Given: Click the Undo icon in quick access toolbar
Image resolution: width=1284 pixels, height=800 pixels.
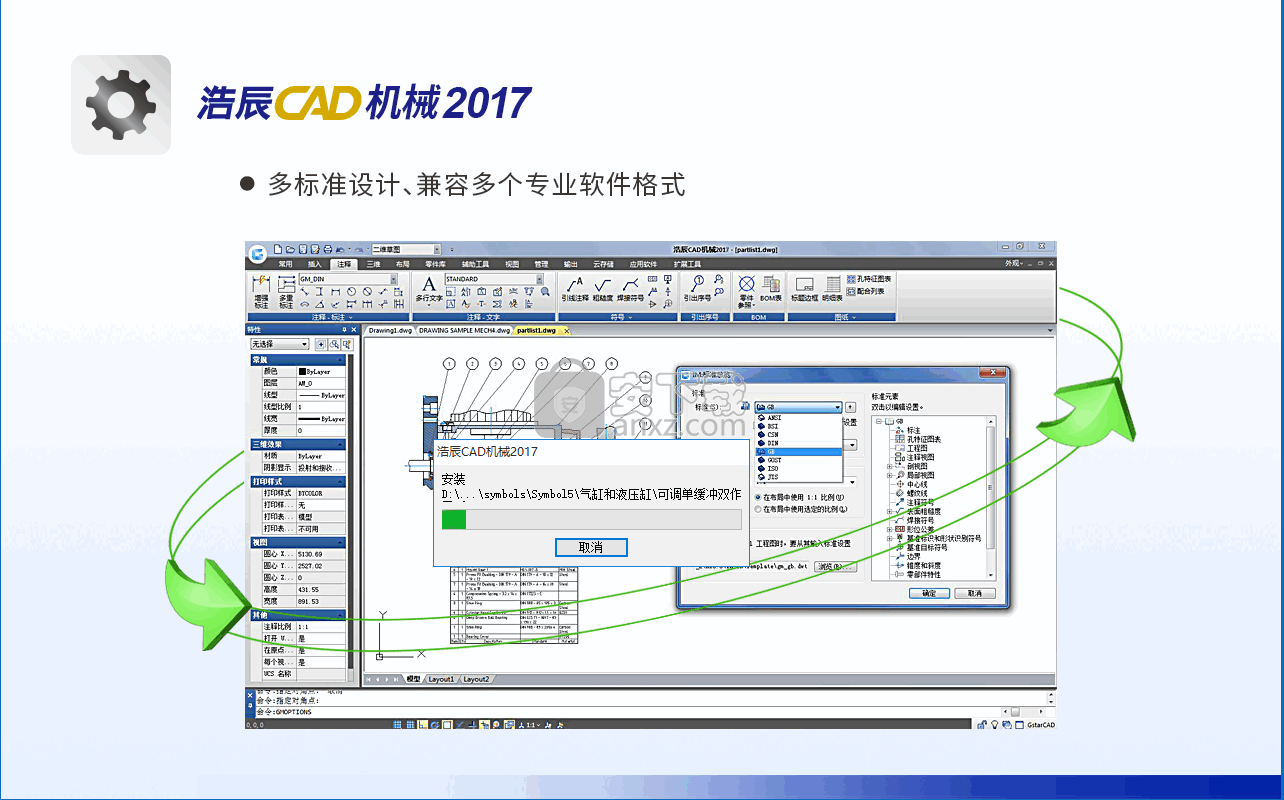Looking at the screenshot, I should 341,248.
